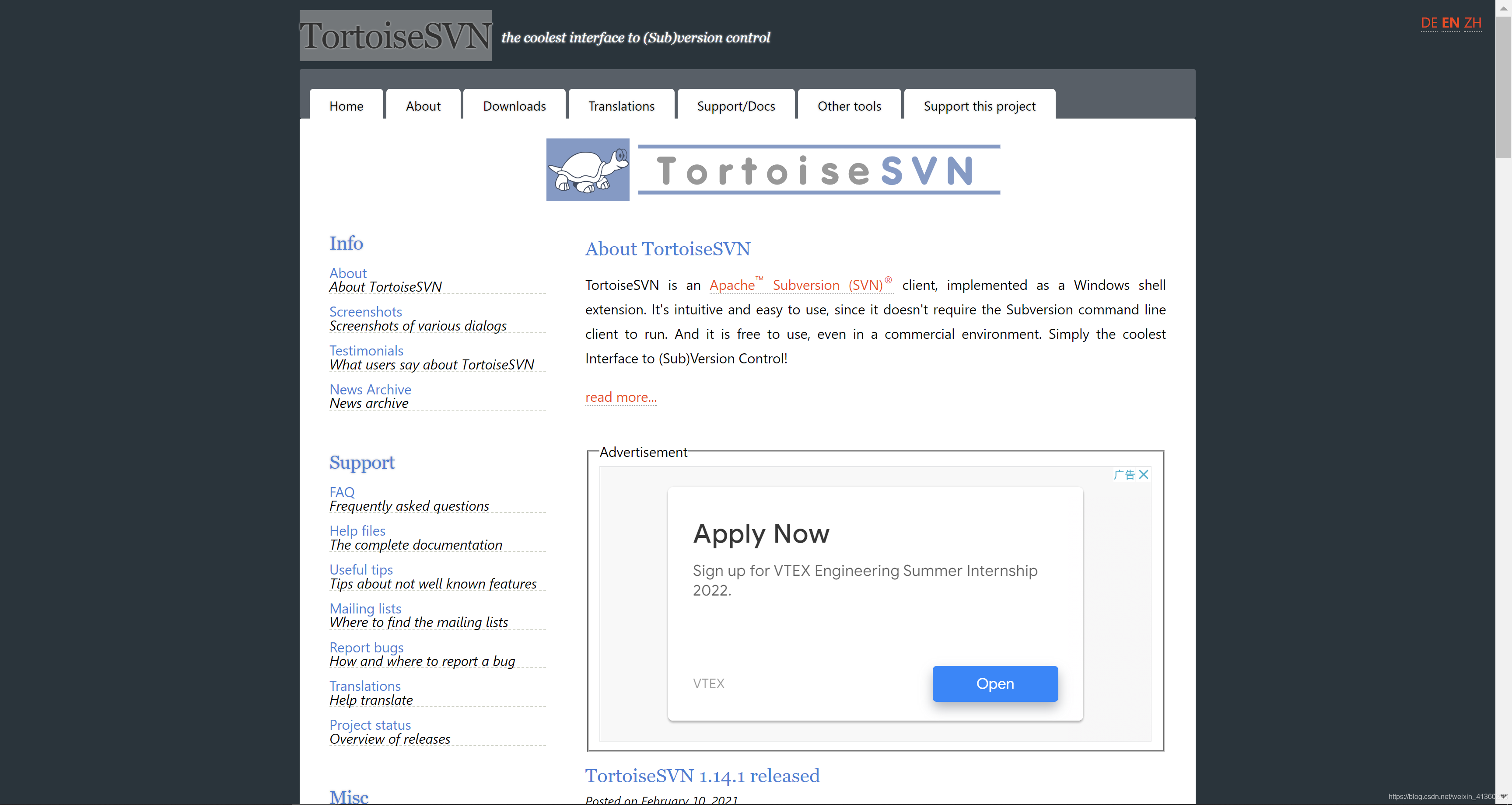
Task: Open the Other tools tab
Action: [x=849, y=106]
